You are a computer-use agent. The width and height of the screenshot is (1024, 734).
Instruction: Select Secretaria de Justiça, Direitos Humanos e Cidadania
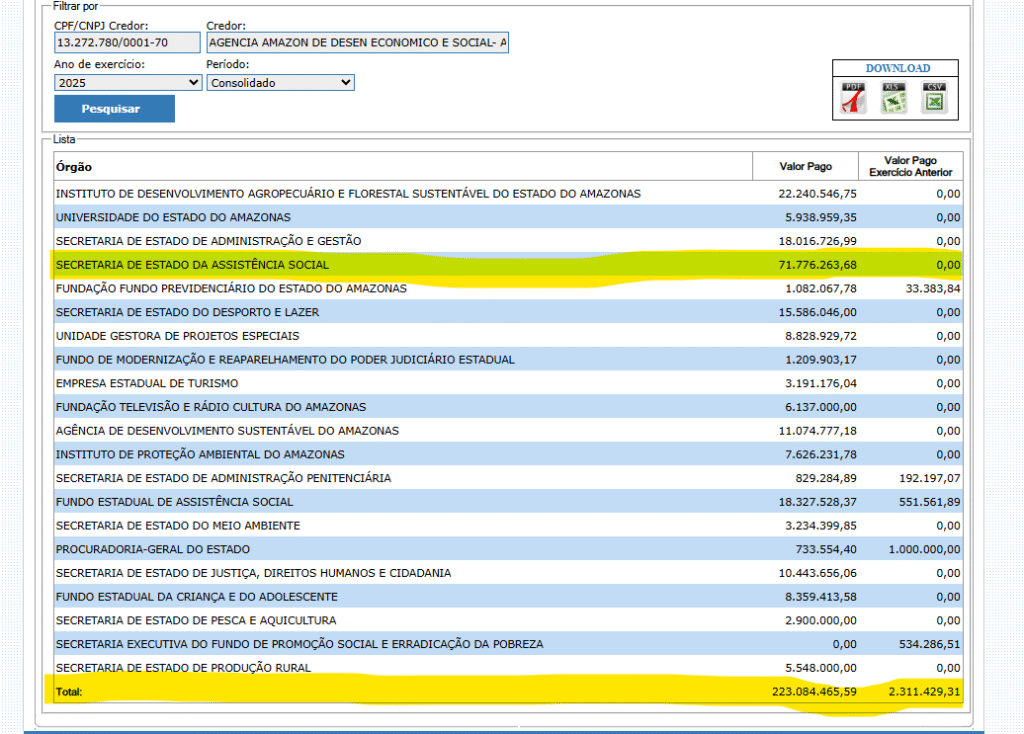[508, 573]
